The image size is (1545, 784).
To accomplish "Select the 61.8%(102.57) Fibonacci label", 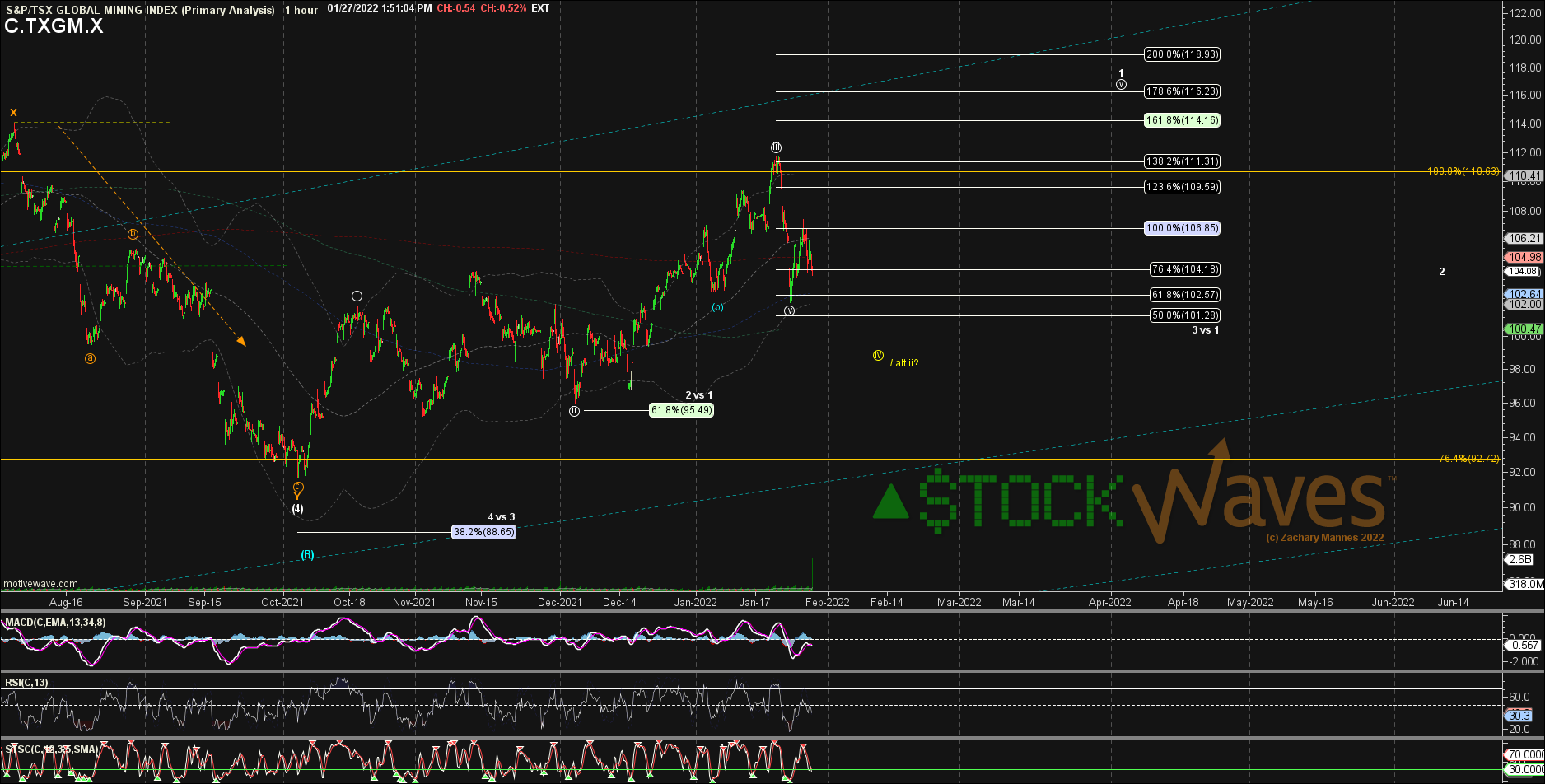I will (1185, 295).
